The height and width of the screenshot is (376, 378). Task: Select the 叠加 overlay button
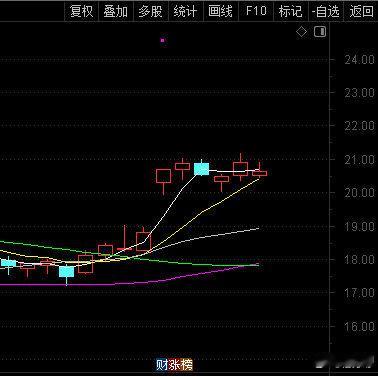tap(115, 11)
